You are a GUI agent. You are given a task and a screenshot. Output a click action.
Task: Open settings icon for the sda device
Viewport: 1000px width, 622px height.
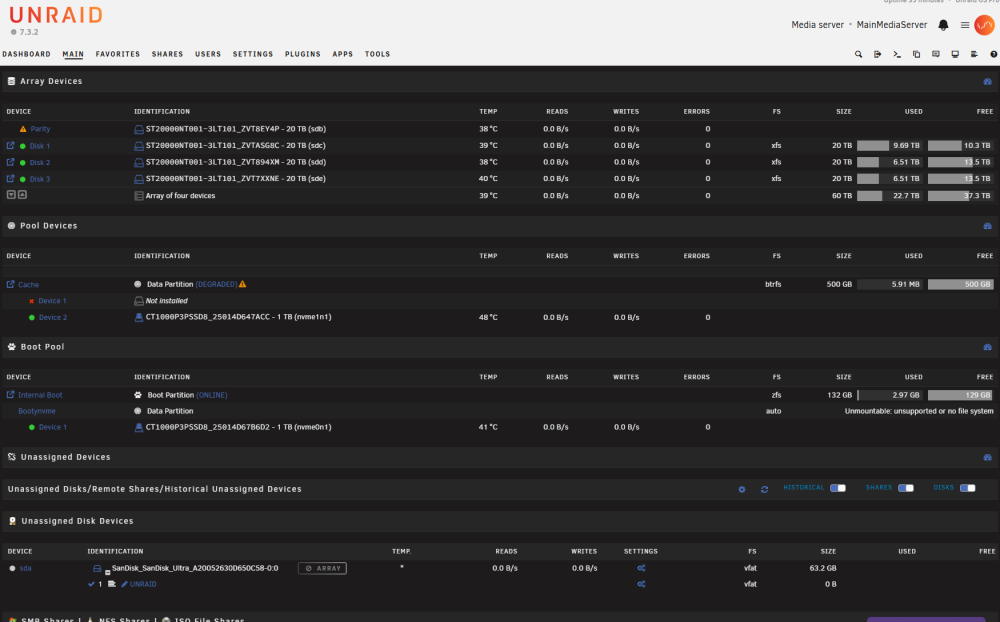pos(641,568)
